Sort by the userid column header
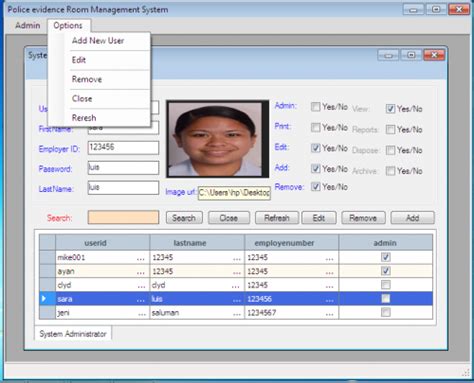This screenshot has height=383, width=474. tap(102, 243)
